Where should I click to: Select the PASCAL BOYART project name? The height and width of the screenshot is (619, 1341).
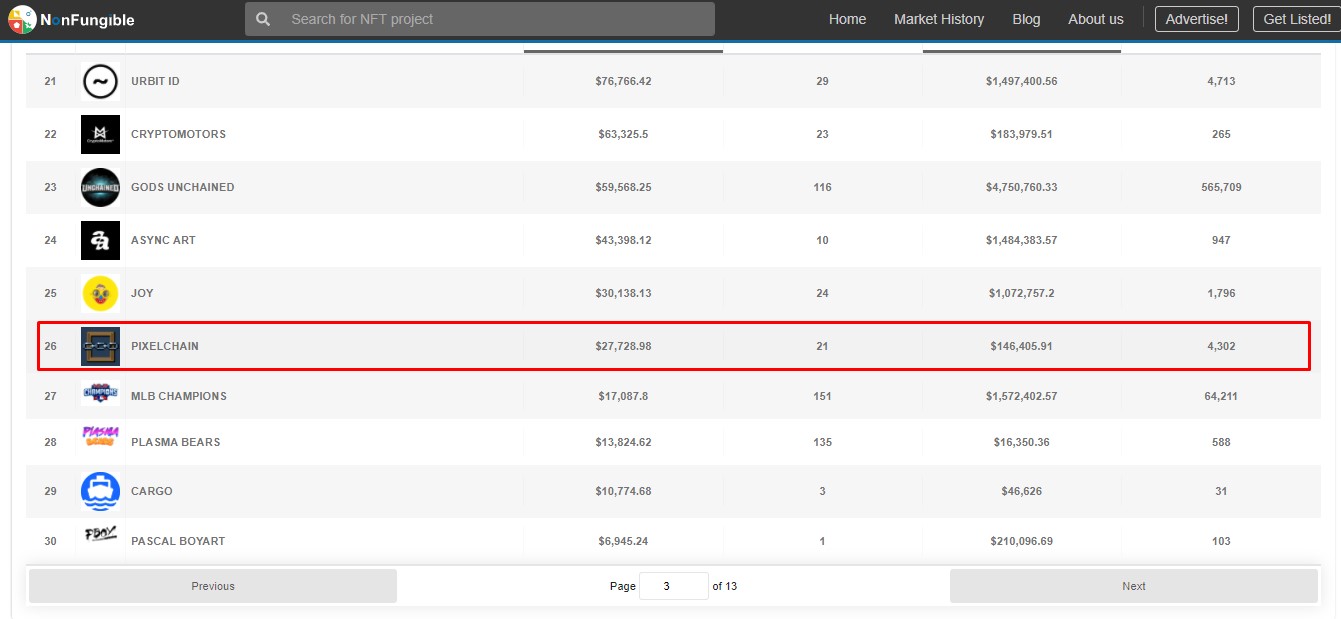178,541
